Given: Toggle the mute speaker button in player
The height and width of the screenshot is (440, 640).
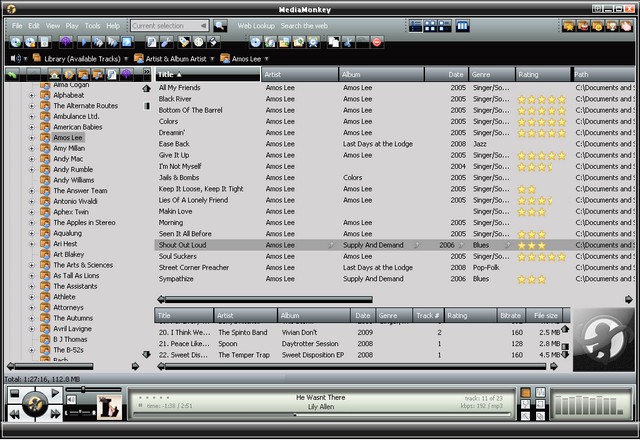Looking at the screenshot, I should (x=71, y=399).
